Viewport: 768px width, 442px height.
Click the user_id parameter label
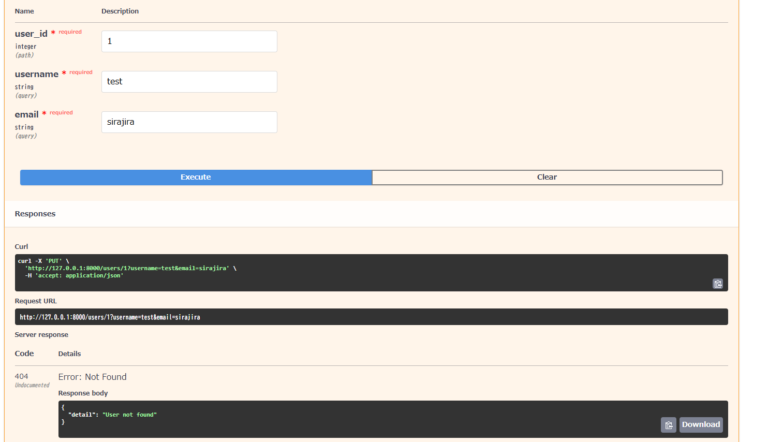[x=31, y=34]
